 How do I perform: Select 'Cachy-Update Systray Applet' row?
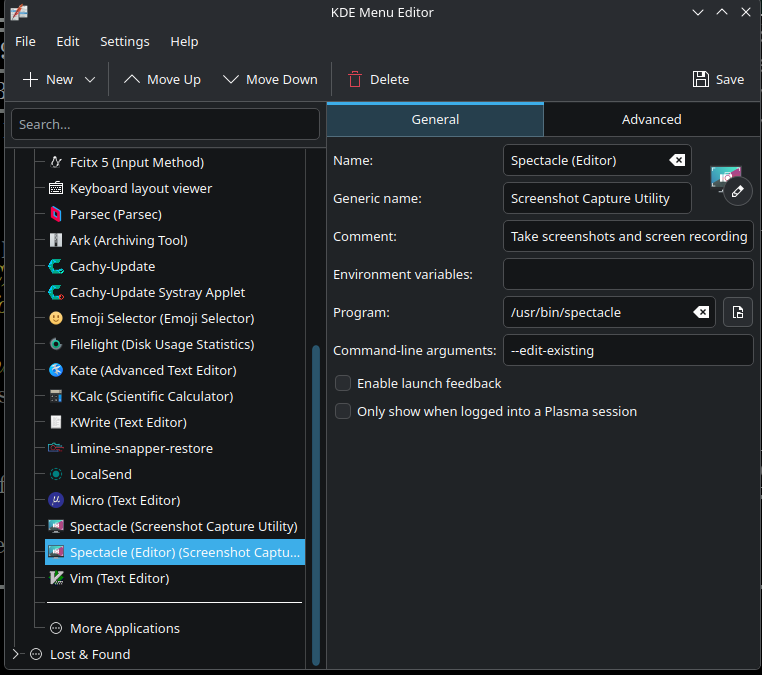tap(175, 292)
